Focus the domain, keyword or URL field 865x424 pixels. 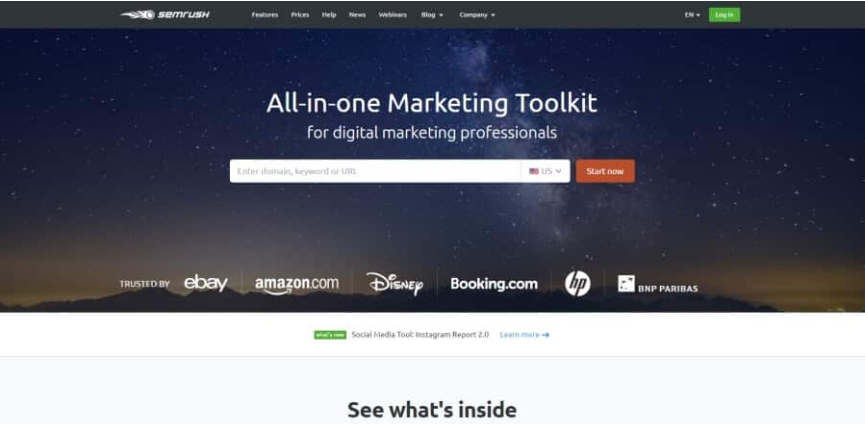[x=375, y=171]
